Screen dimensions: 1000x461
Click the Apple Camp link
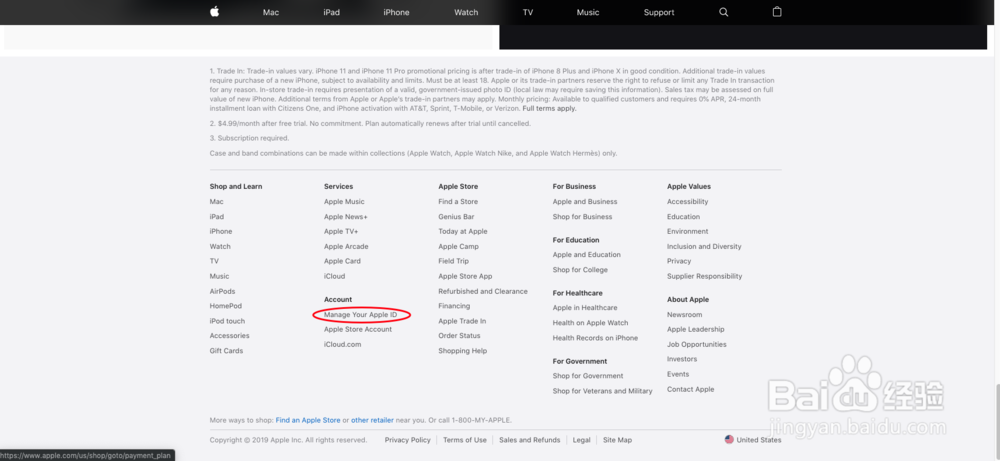[459, 247]
